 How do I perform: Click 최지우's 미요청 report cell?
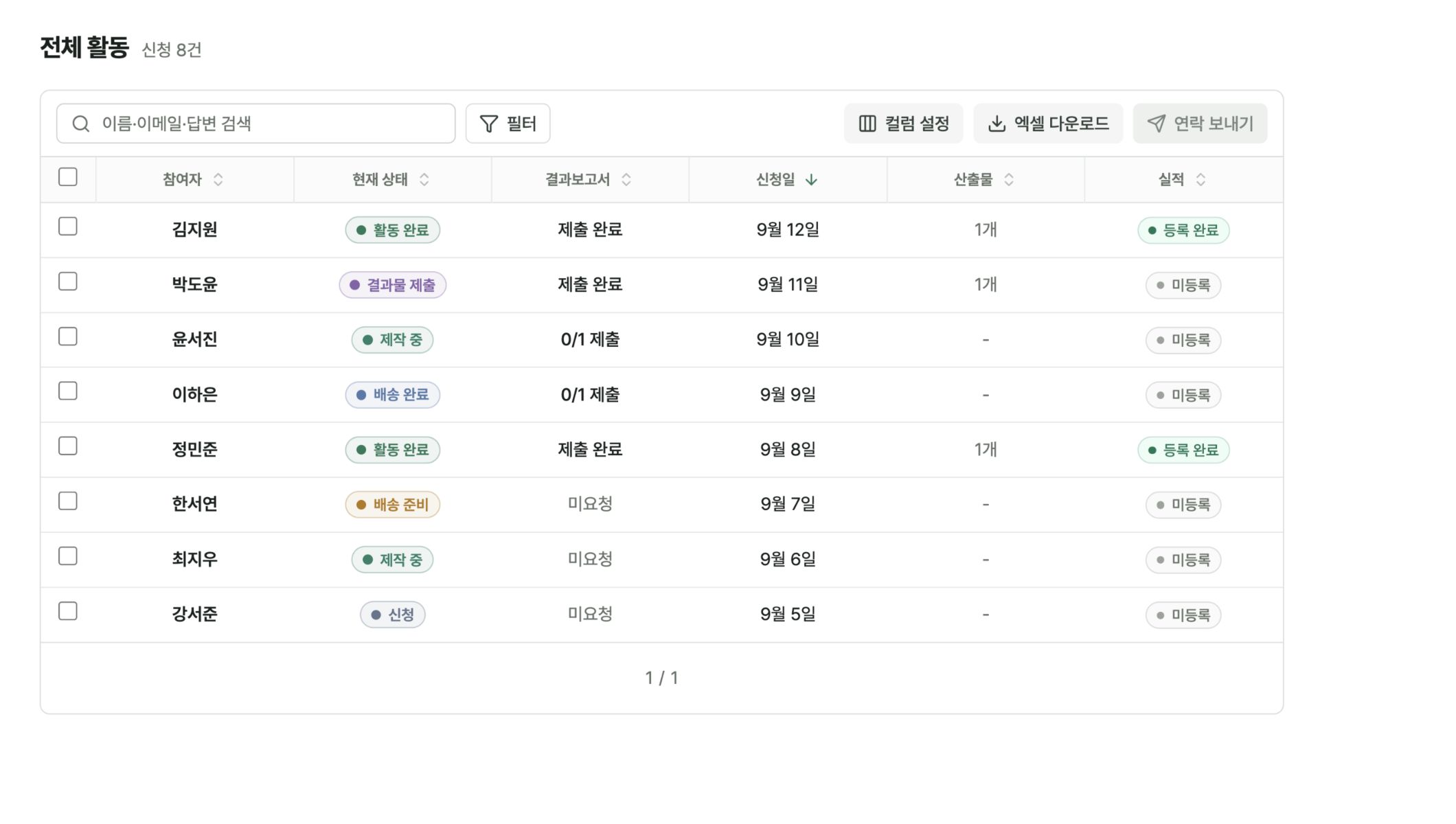(x=590, y=559)
